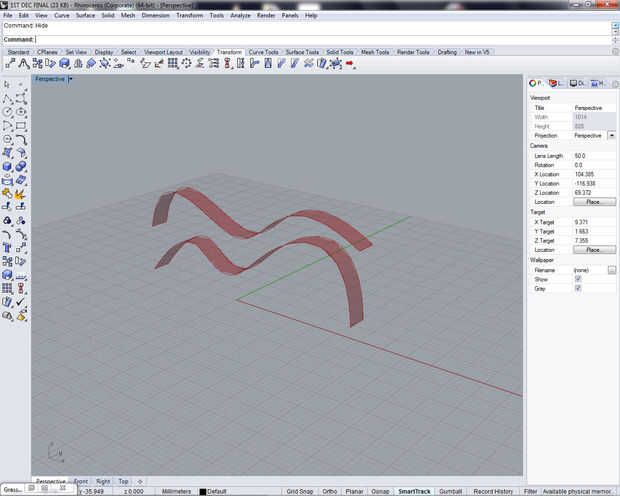This screenshot has width=620, height=496.
Task: Open the Surface menu
Action: click(x=86, y=16)
